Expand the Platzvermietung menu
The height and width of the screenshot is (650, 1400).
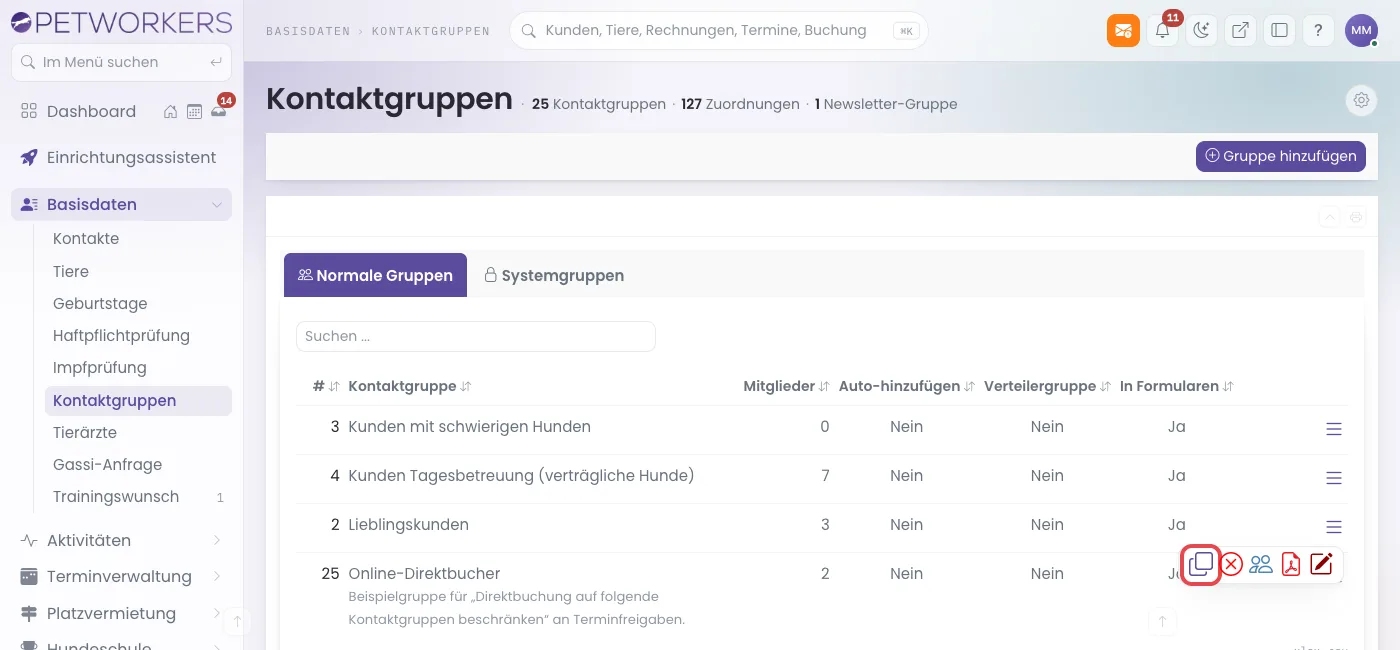click(x=217, y=613)
